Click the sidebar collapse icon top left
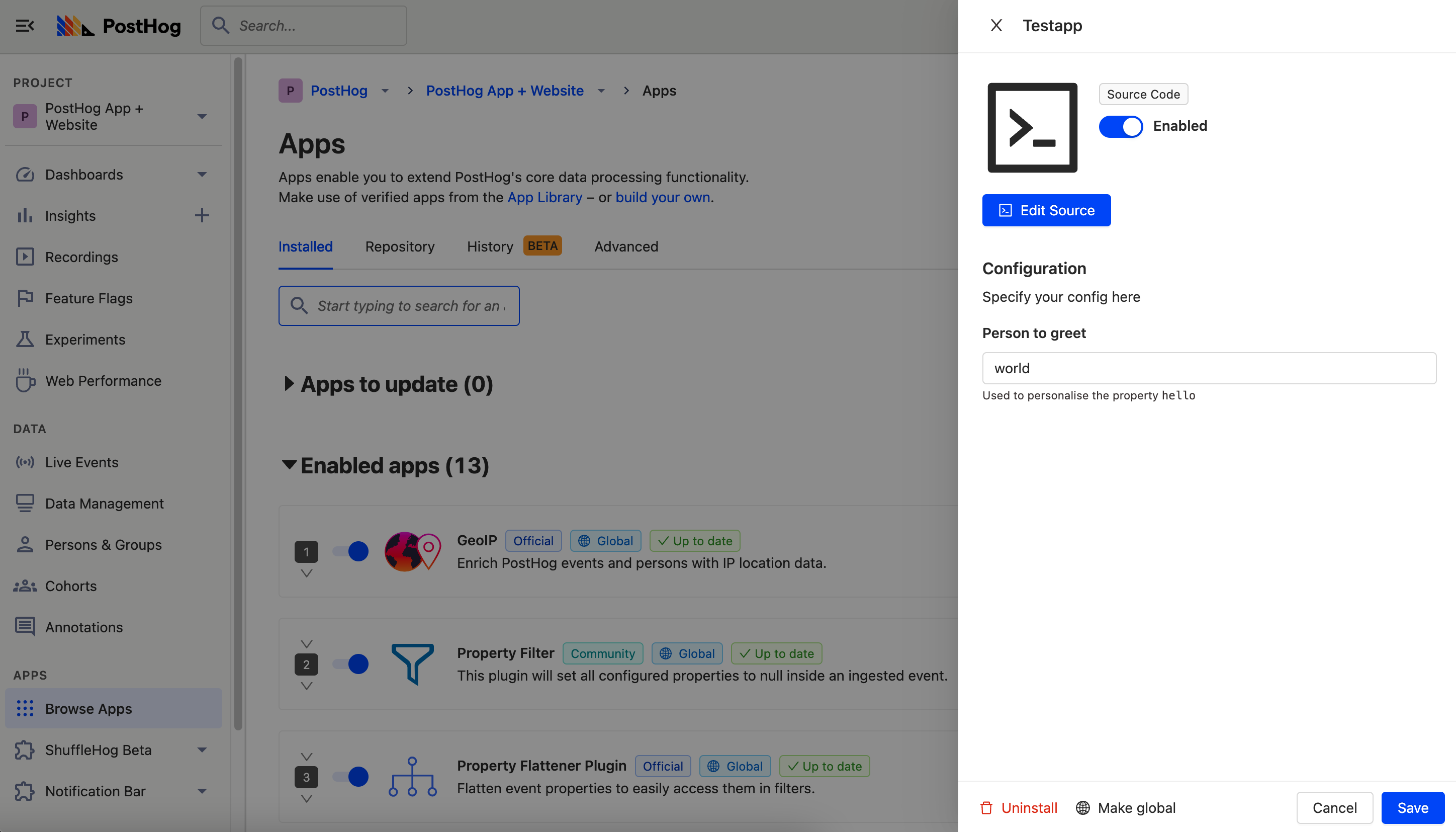The image size is (1456, 832). point(24,26)
